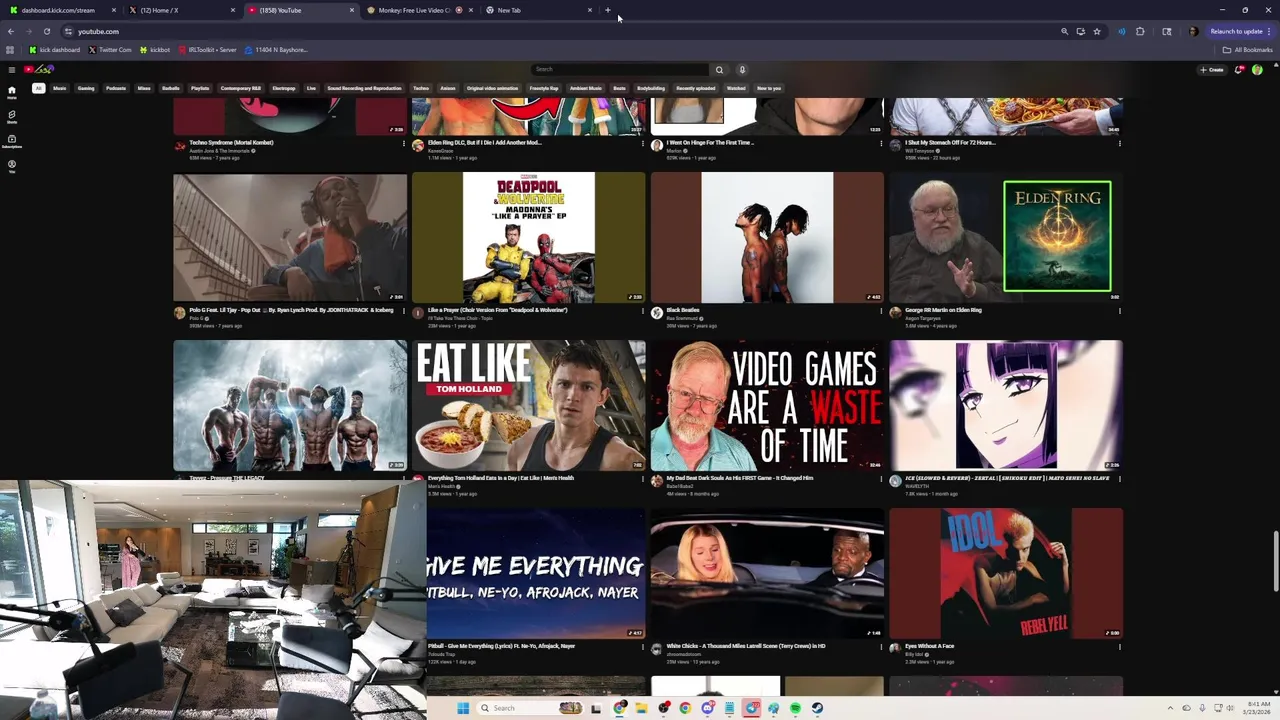Go back in Chrome

click(11, 31)
